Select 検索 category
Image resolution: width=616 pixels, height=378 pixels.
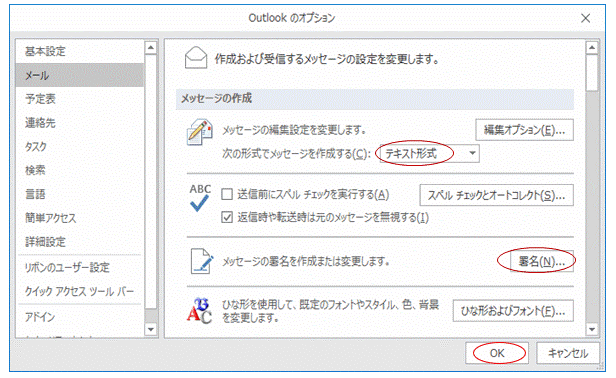(80, 170)
